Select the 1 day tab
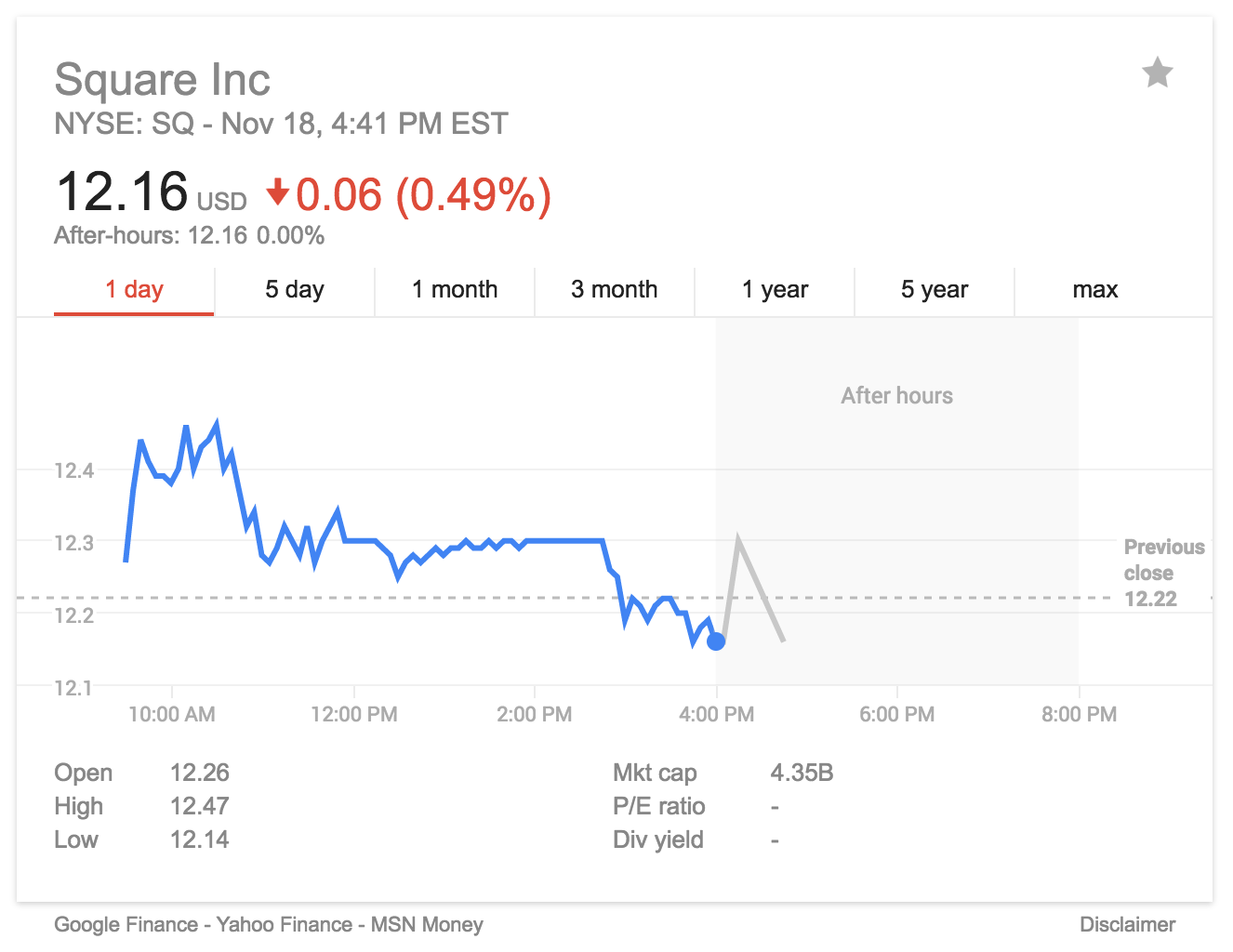Screen dimensions: 1233x952 click(134, 290)
